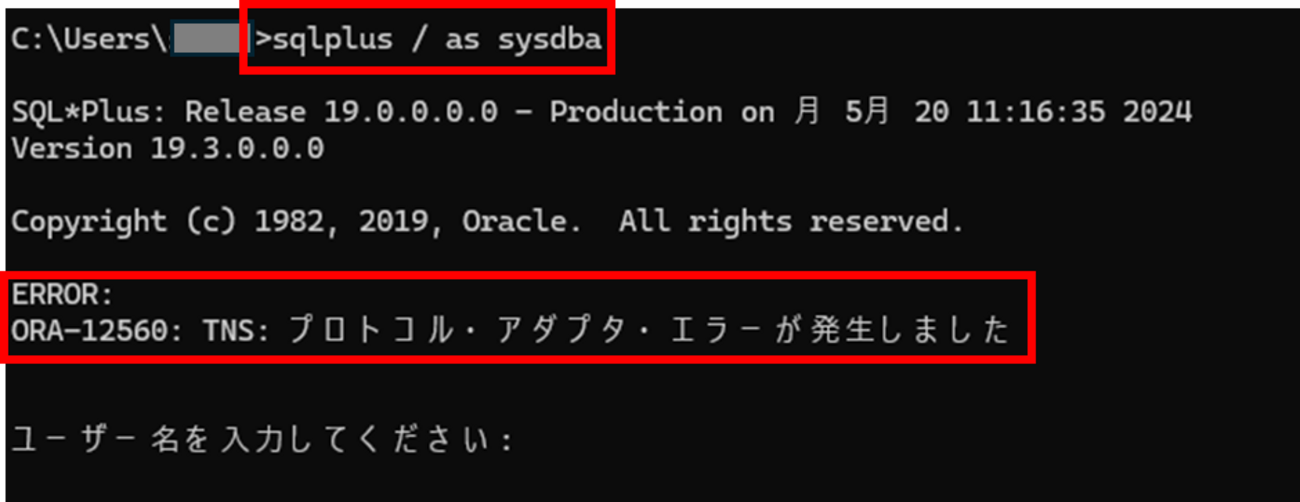Click the typed sqlplus command word
Viewport: 1300px width, 502px height.
[335, 39]
